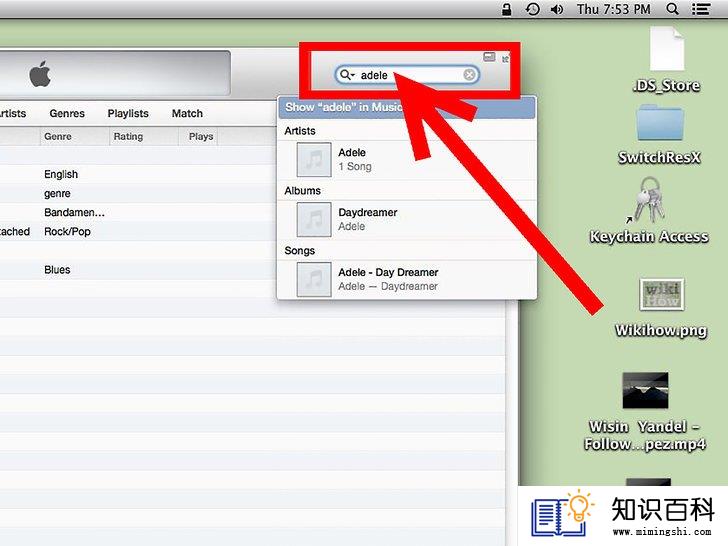
Task: Select the Adele artist result
Action: 406,160
